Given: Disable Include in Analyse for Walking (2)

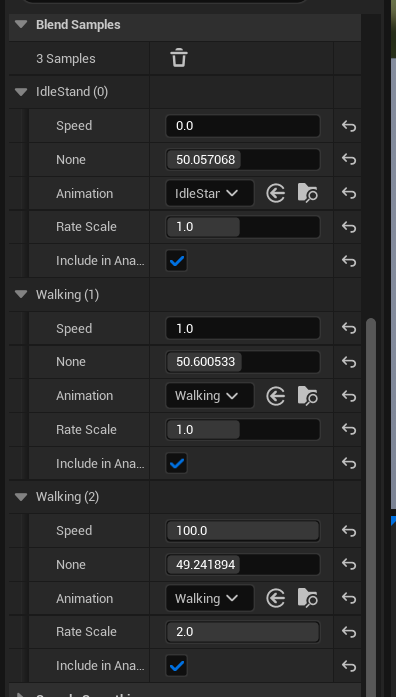Looking at the screenshot, I should 177,665.
